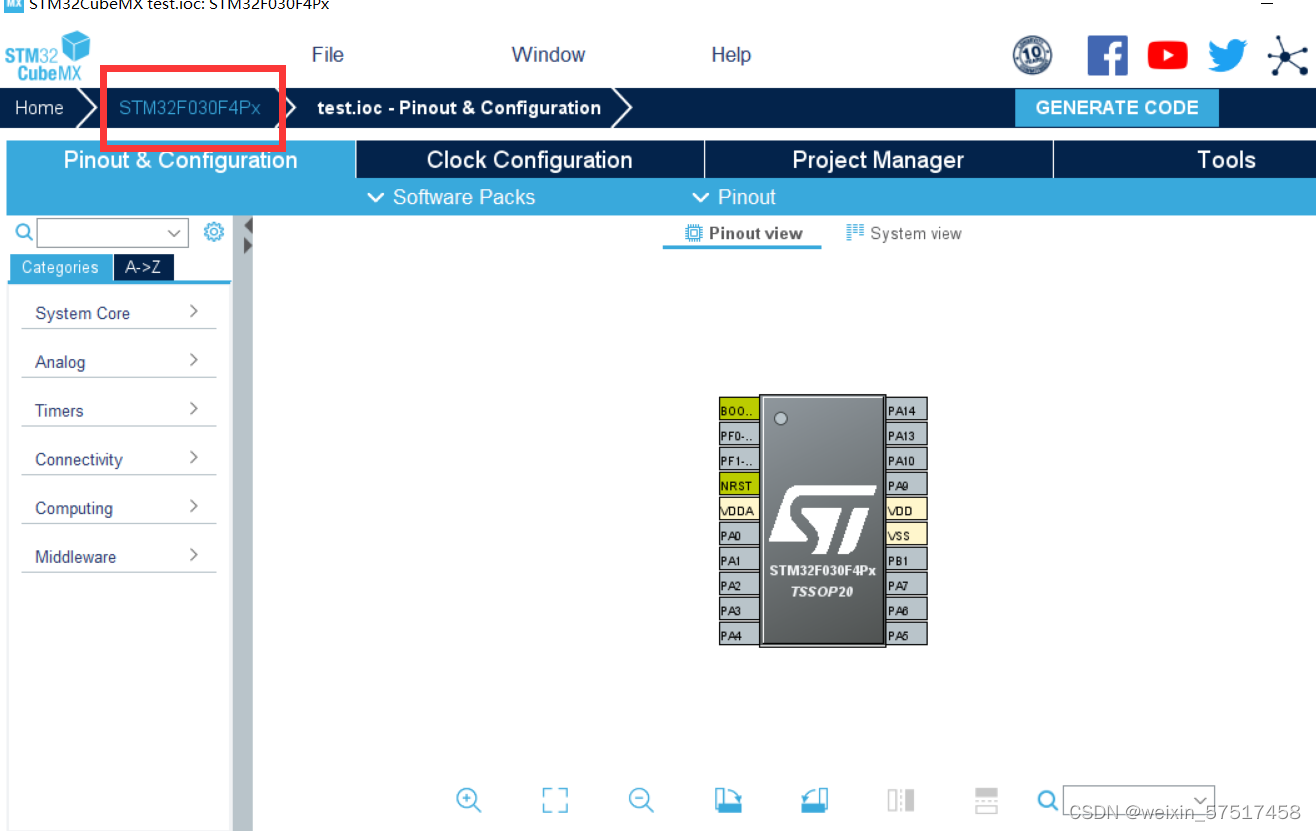
Task: Open the Facebook icon link
Action: [1107, 55]
